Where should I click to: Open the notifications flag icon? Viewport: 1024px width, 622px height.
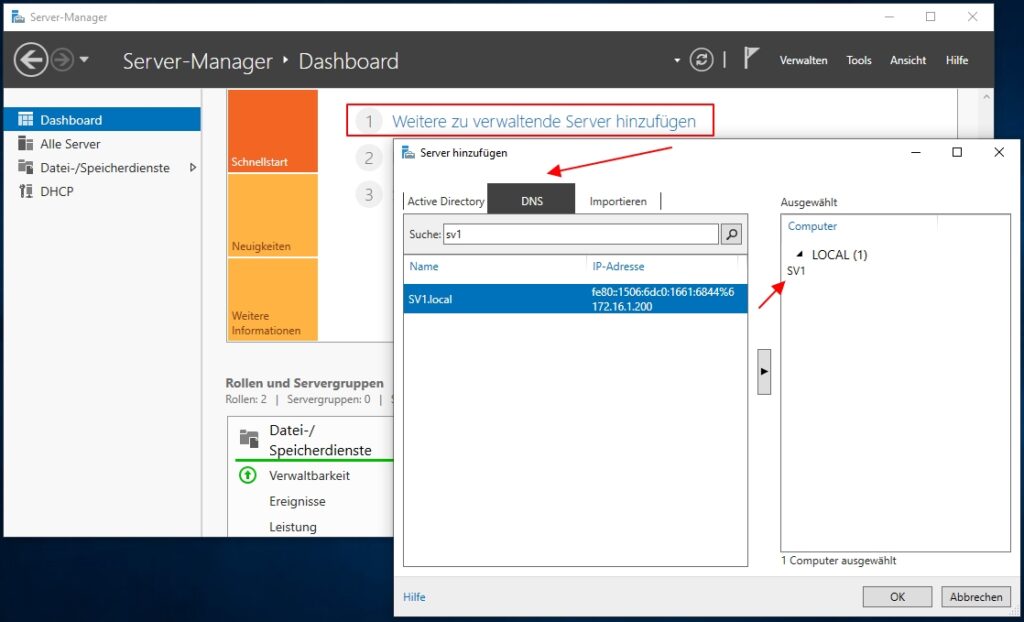(x=751, y=59)
